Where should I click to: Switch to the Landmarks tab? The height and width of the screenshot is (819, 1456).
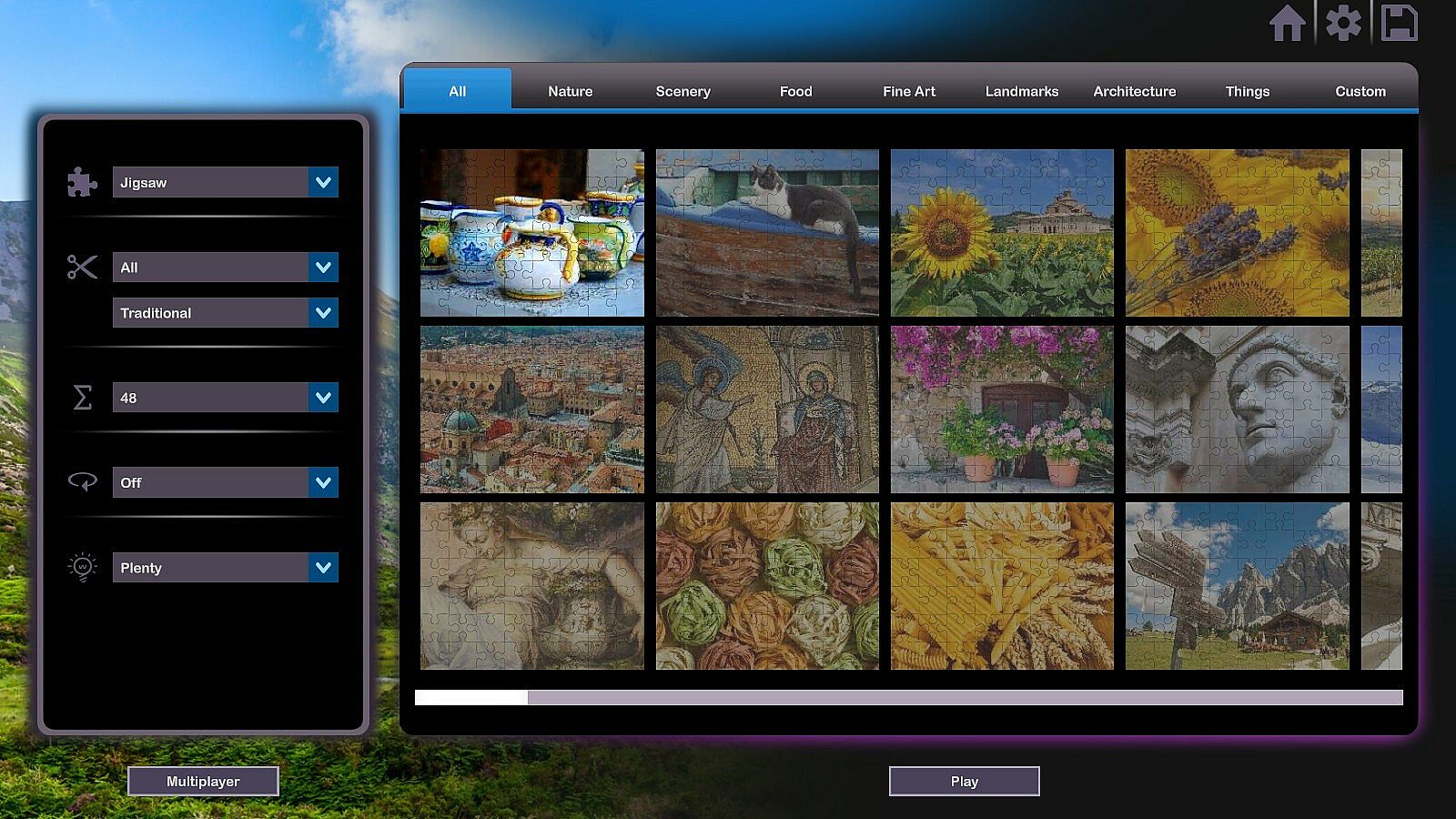point(1022,91)
